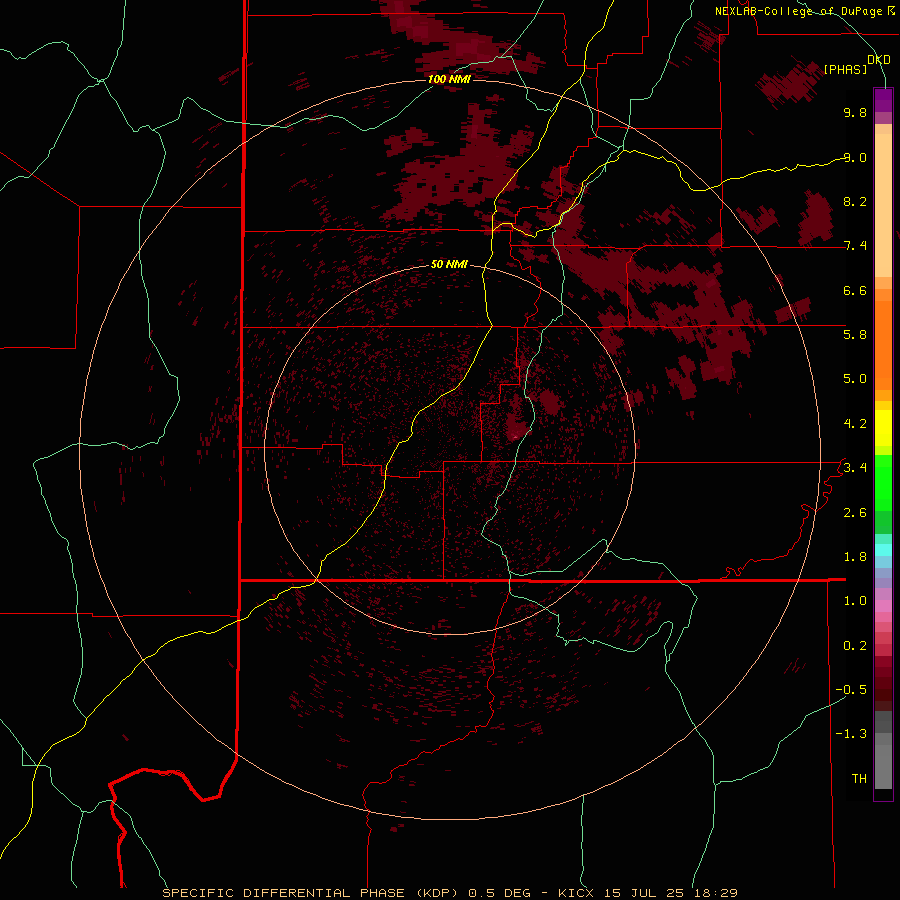This screenshot has height=900, width=900.
Task: Click the SPECIFIC DIFFERENTIAL PHASE (KDP) caption
Action: pos(309,893)
